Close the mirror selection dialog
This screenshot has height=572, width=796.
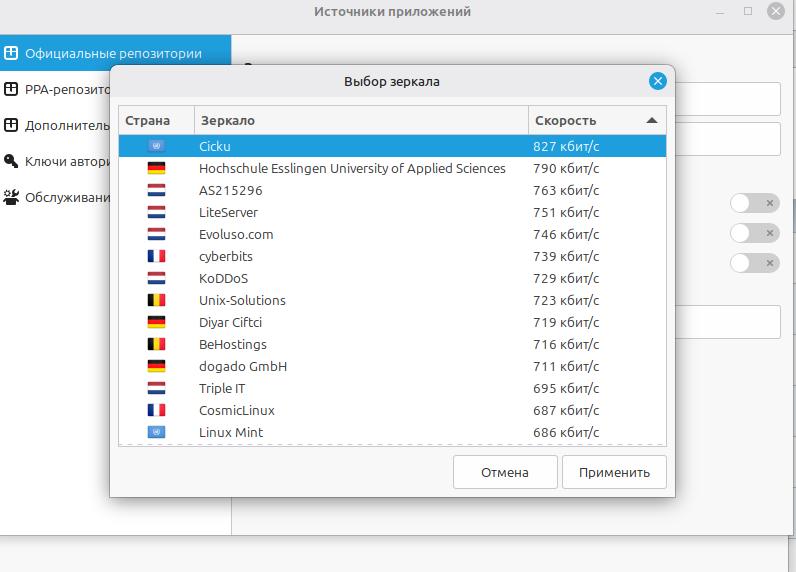(657, 82)
